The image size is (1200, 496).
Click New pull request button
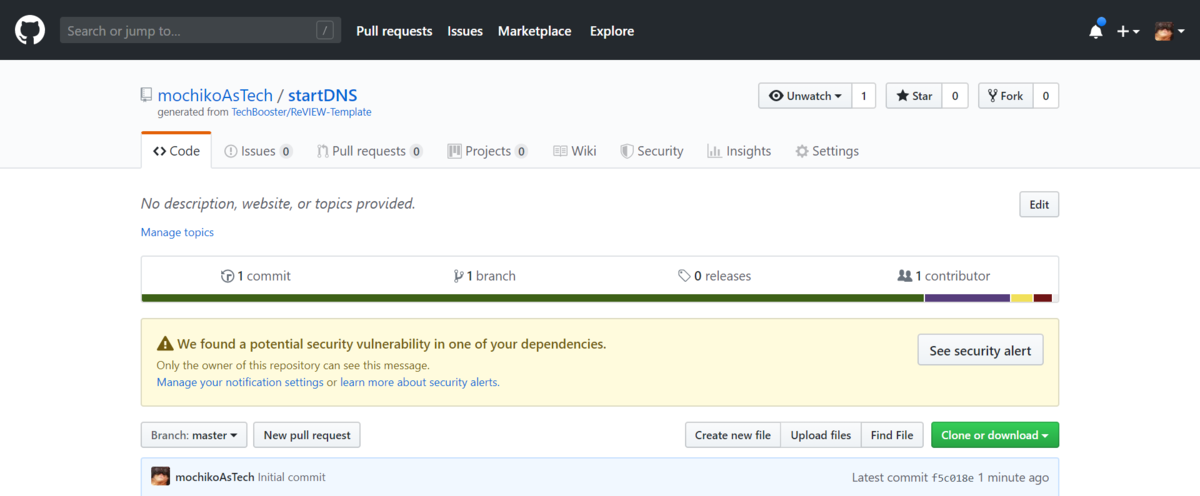pyautogui.click(x=307, y=435)
